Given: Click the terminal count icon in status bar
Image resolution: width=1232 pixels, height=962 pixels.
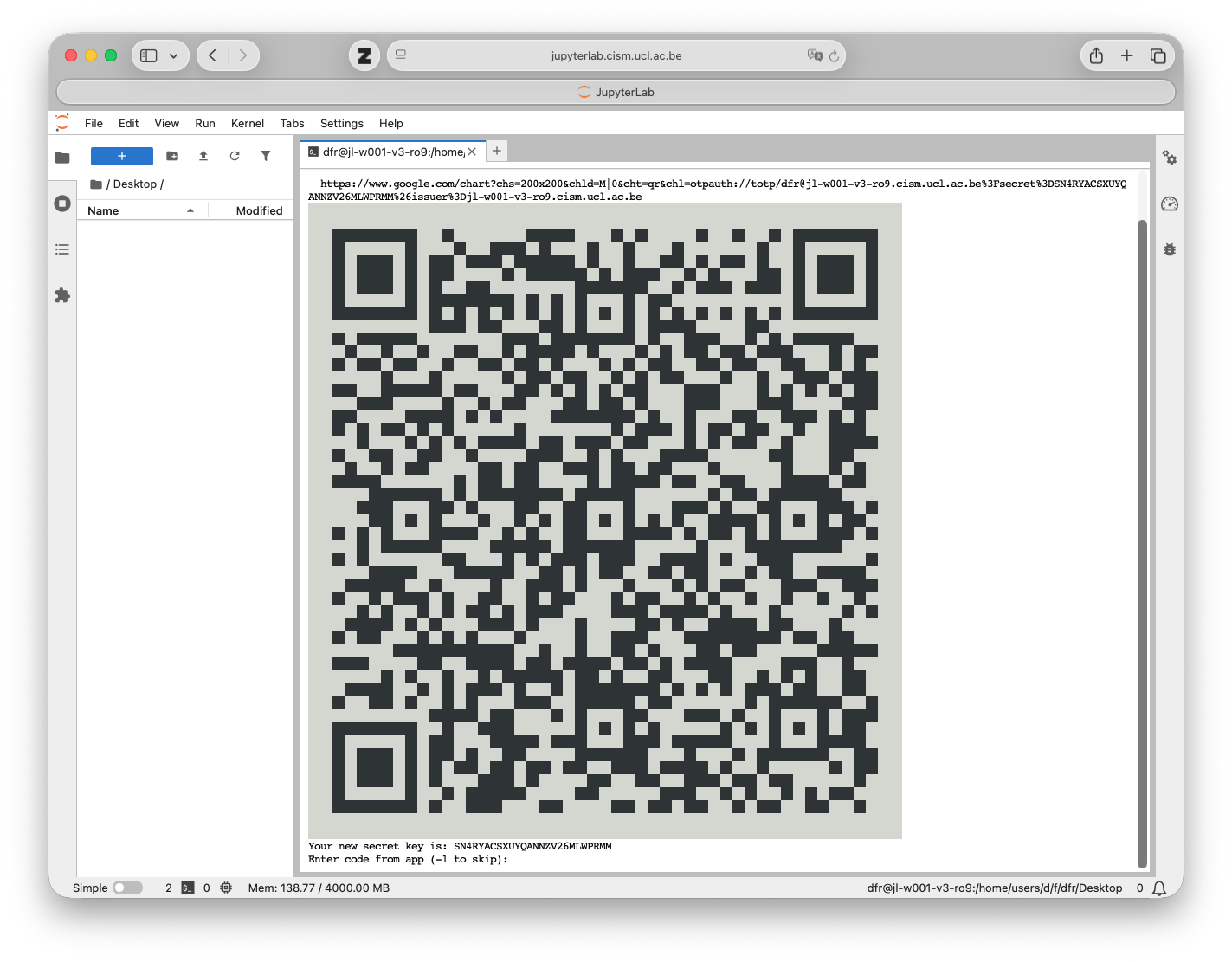Looking at the screenshot, I should (x=188, y=888).
